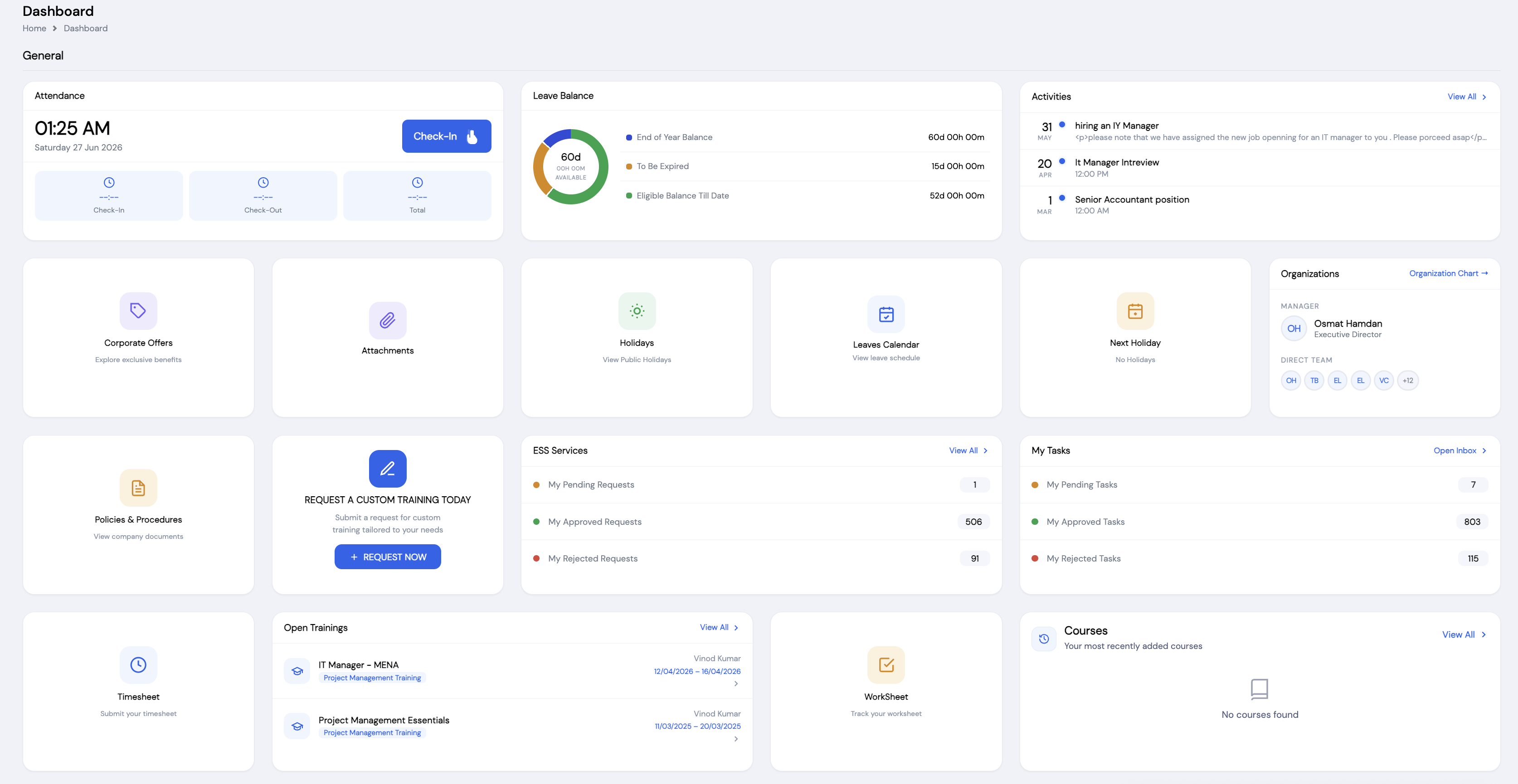Click the End of Year Balance legend dot
Viewport: 1518px width, 784px height.
click(629, 137)
